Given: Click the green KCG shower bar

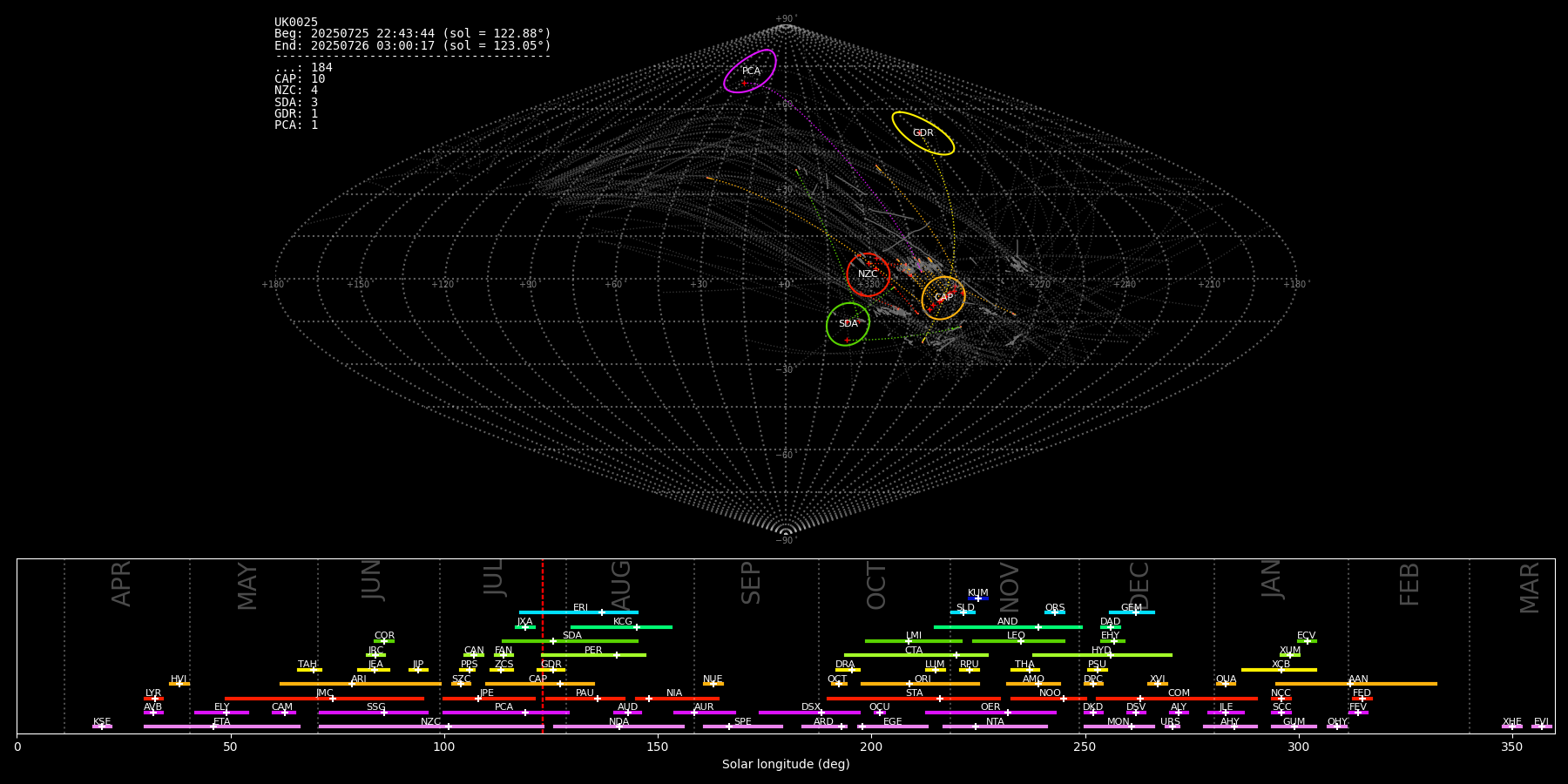Looking at the screenshot, I should tap(621, 627).
